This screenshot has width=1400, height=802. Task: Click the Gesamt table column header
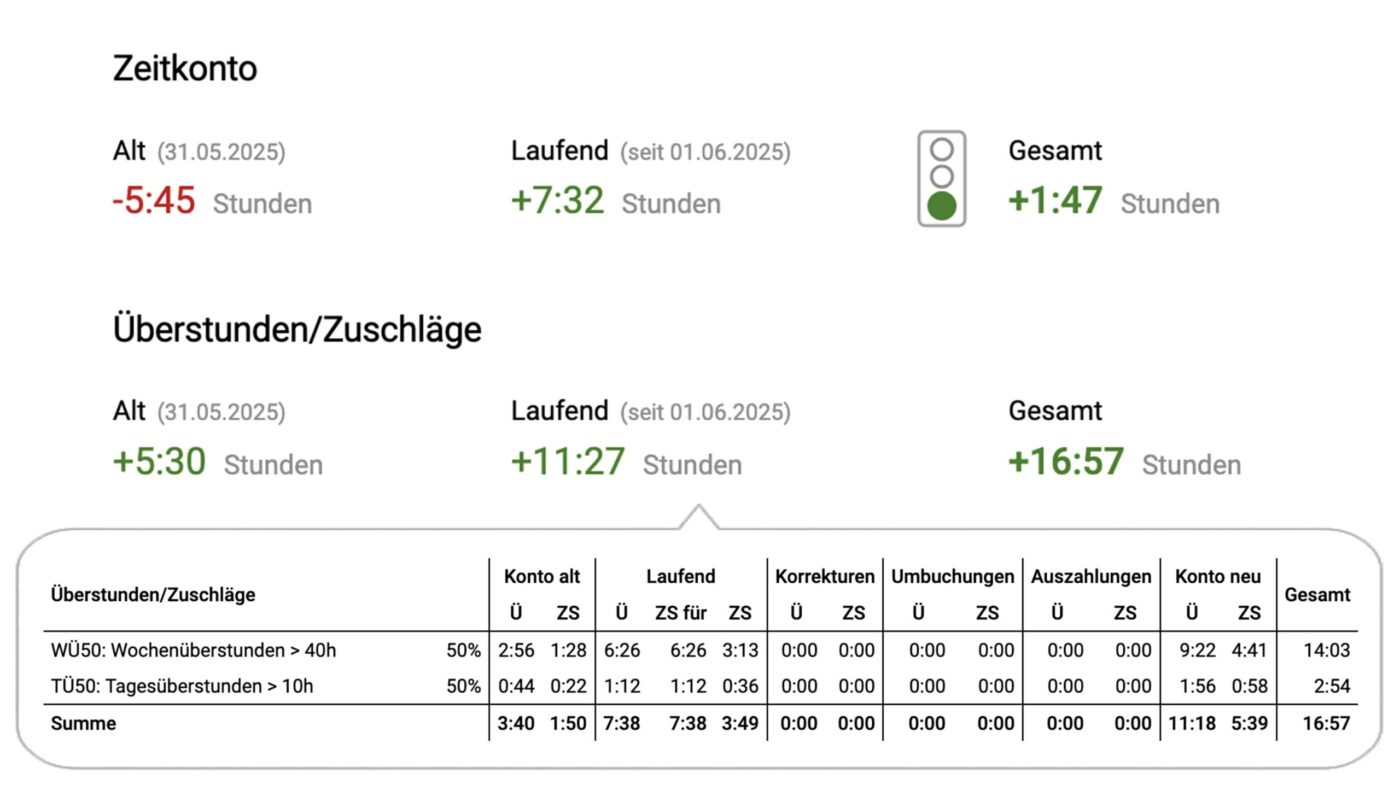coord(1317,595)
